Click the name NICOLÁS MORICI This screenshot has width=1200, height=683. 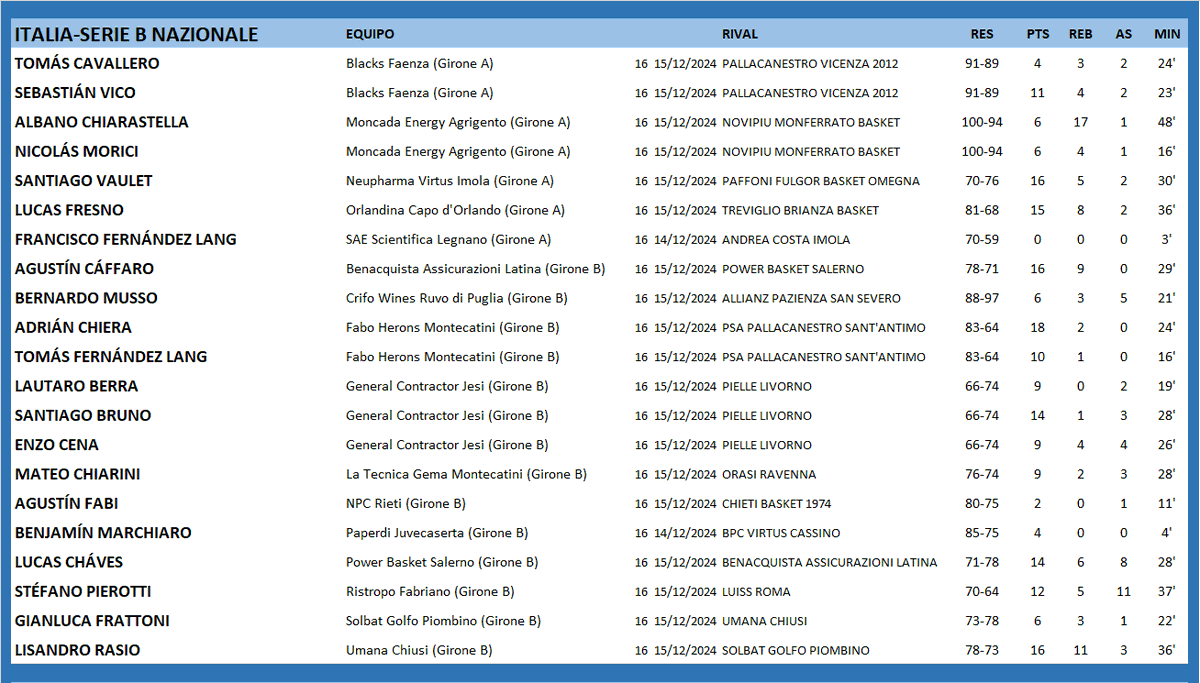tap(76, 151)
